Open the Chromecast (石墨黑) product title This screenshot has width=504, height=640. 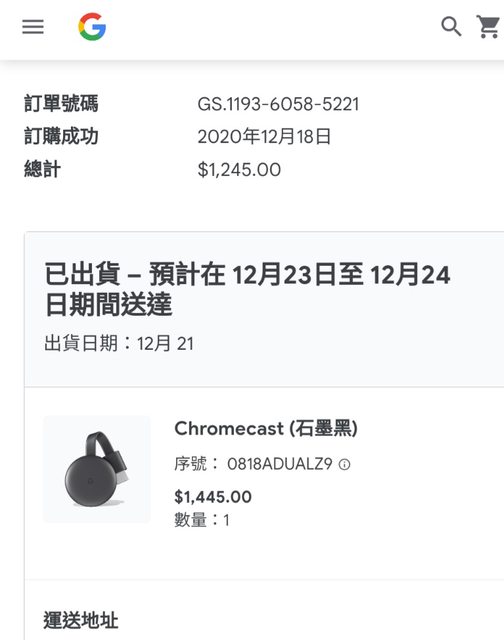266,429
